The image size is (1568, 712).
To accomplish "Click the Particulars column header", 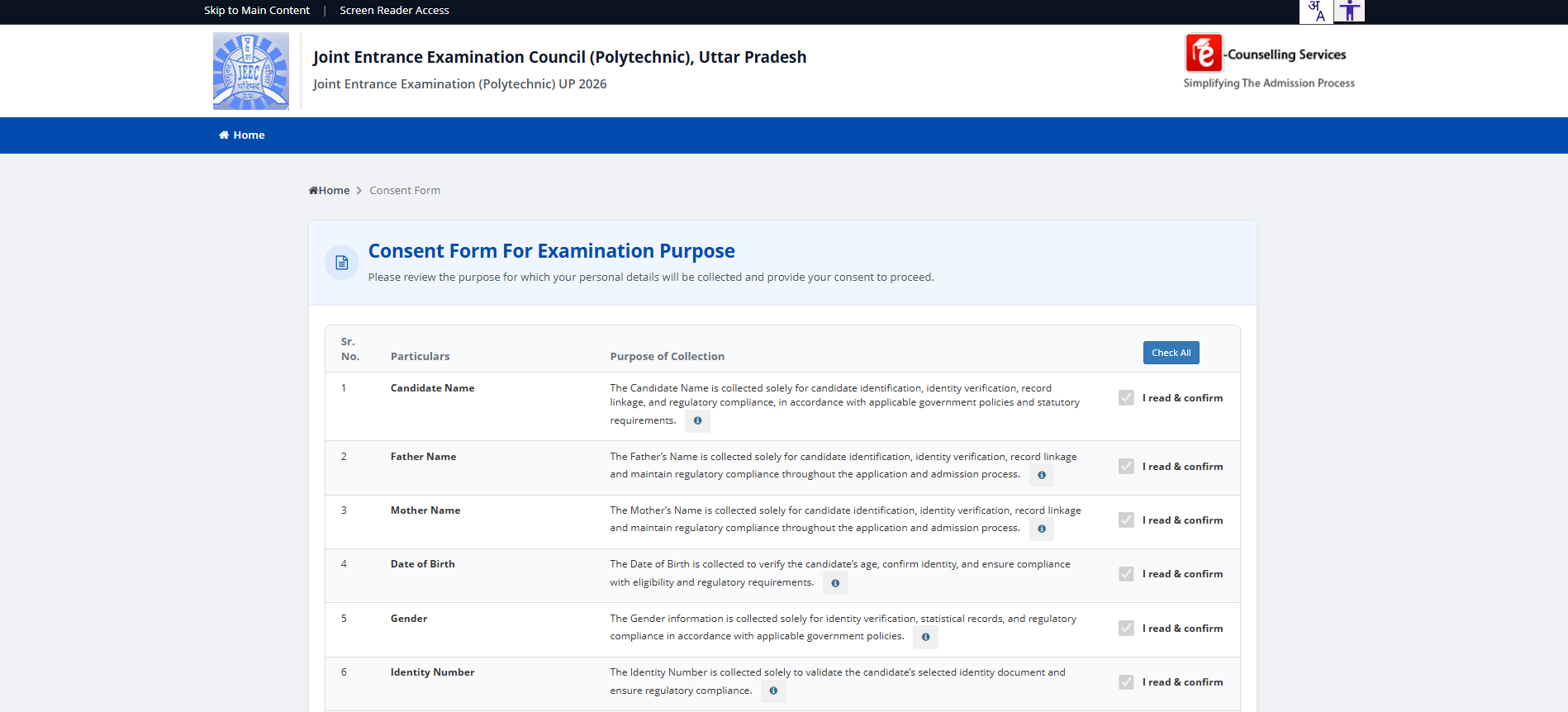I will tap(420, 357).
